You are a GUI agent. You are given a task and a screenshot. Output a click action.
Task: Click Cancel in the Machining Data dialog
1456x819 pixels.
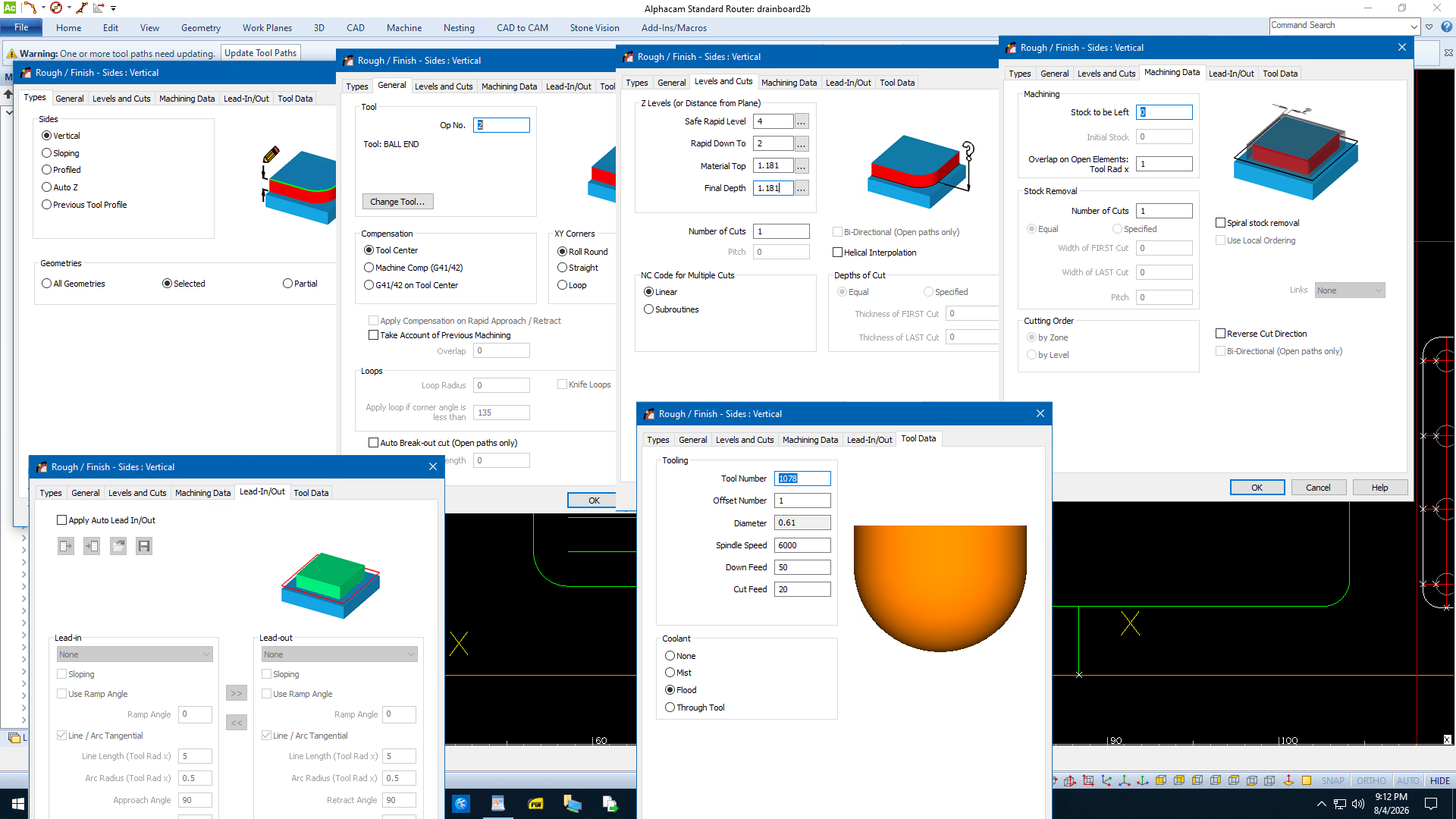[1318, 488]
